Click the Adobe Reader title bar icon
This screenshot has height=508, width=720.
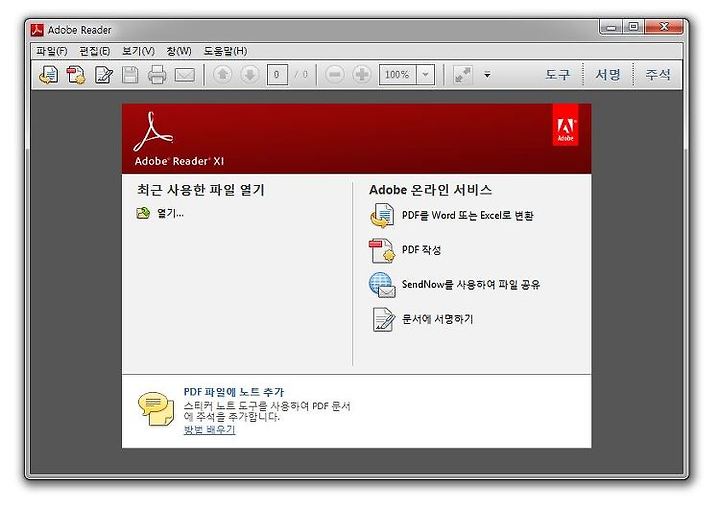tap(37, 30)
